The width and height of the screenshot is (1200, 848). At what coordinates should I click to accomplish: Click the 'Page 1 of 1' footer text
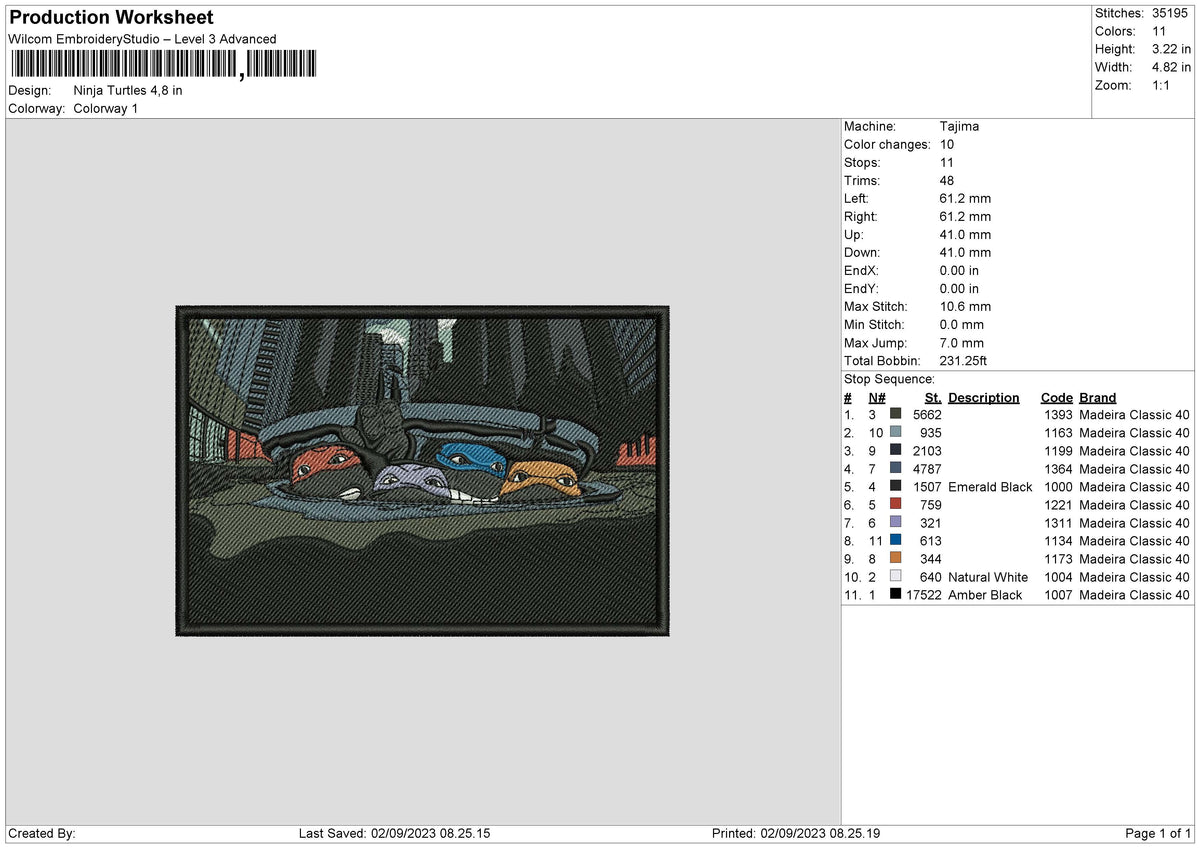pos(1158,834)
